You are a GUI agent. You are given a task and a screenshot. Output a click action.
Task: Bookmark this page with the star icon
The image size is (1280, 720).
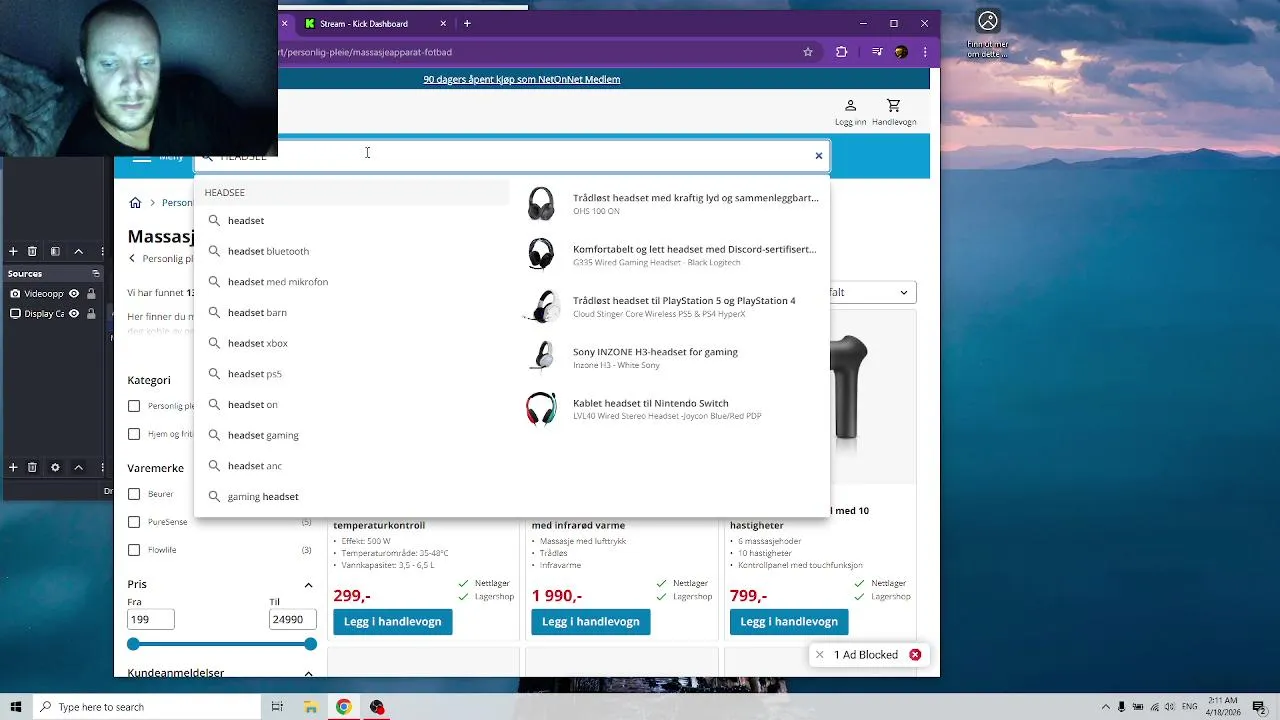tap(808, 52)
